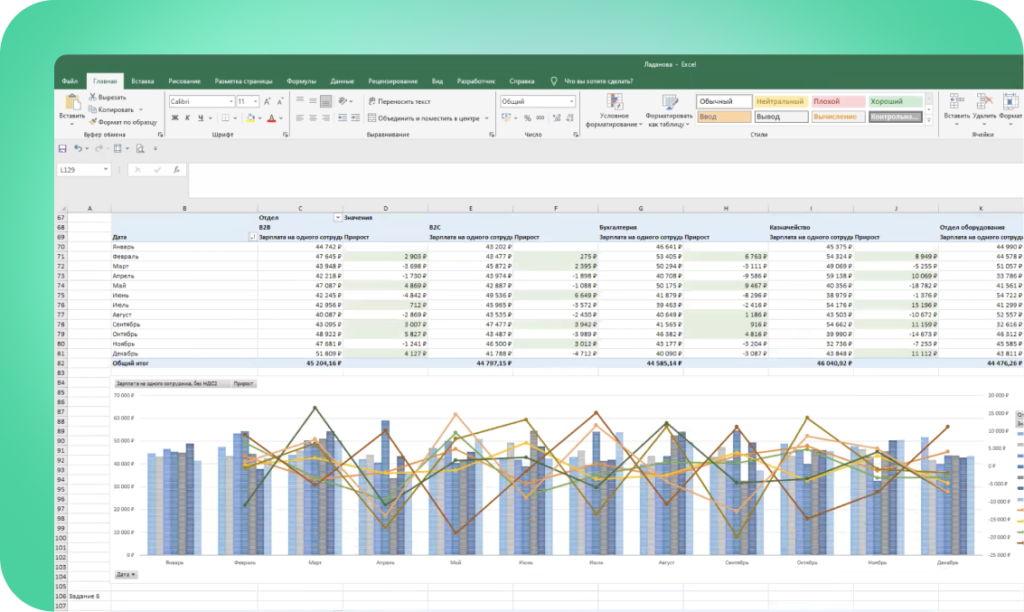The image size is (1024, 612).
Task: Switch to the 'Данные' tab
Action: 342,81
